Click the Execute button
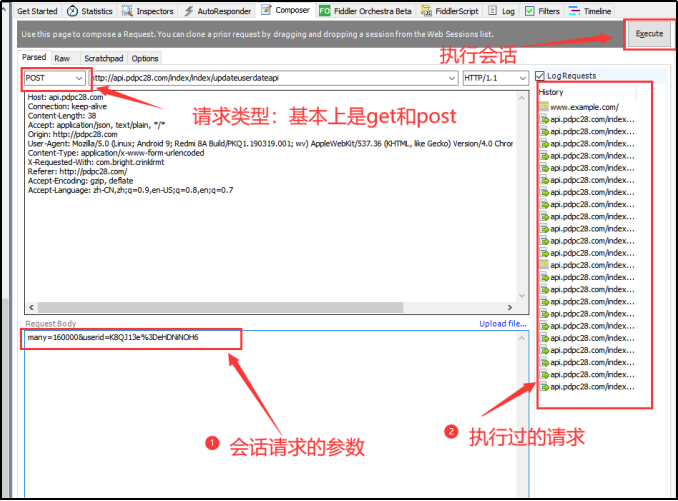The width and height of the screenshot is (678, 501). [x=649, y=34]
